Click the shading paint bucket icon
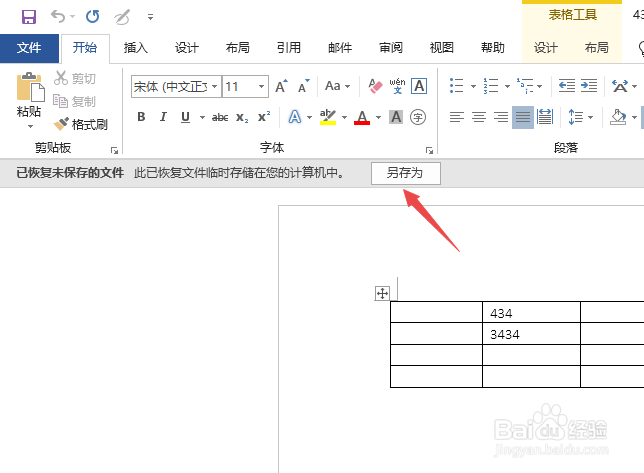This screenshot has width=644, height=473. pyautogui.click(x=618, y=117)
